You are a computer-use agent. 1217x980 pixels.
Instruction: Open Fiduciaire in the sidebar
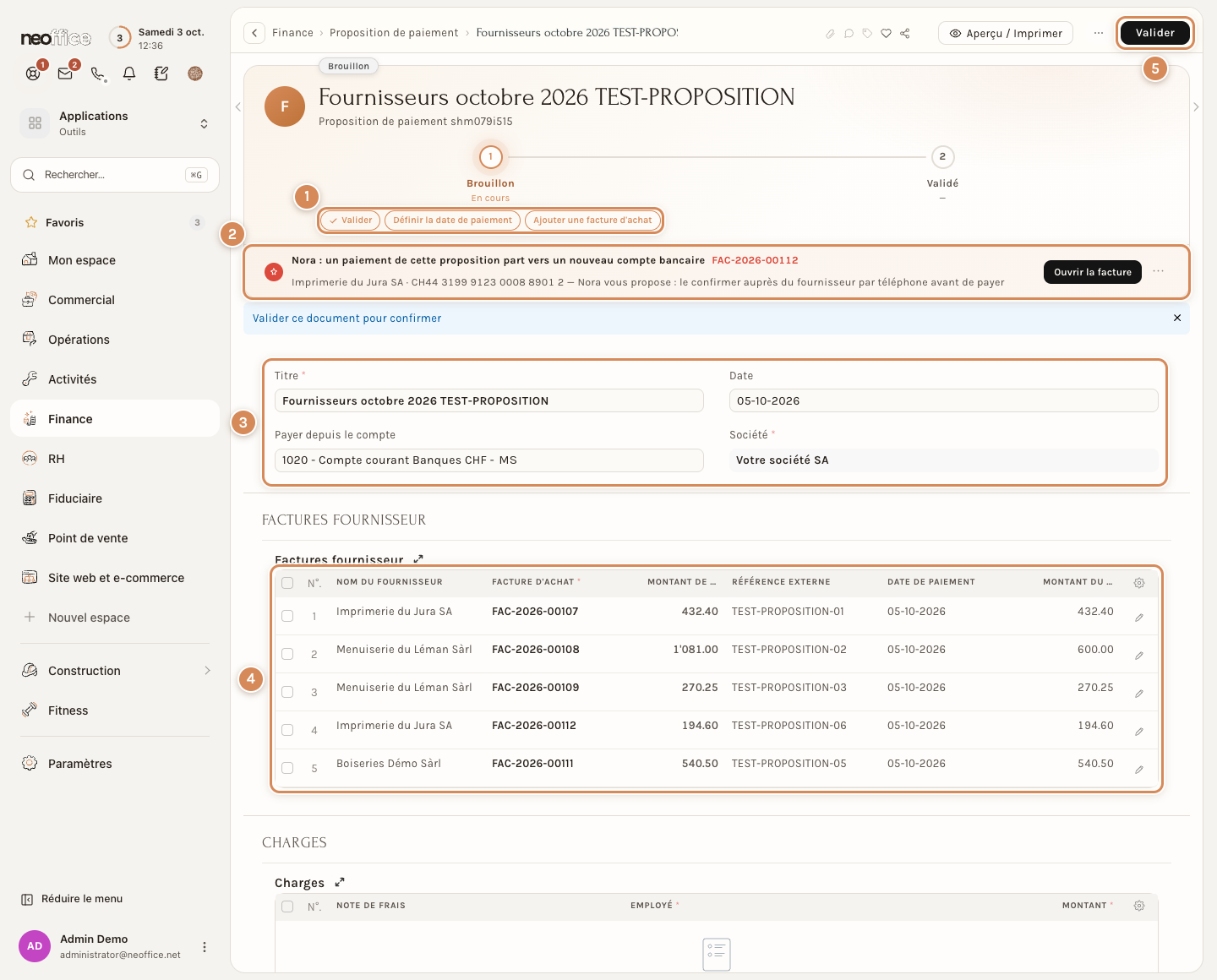[x=115, y=498]
